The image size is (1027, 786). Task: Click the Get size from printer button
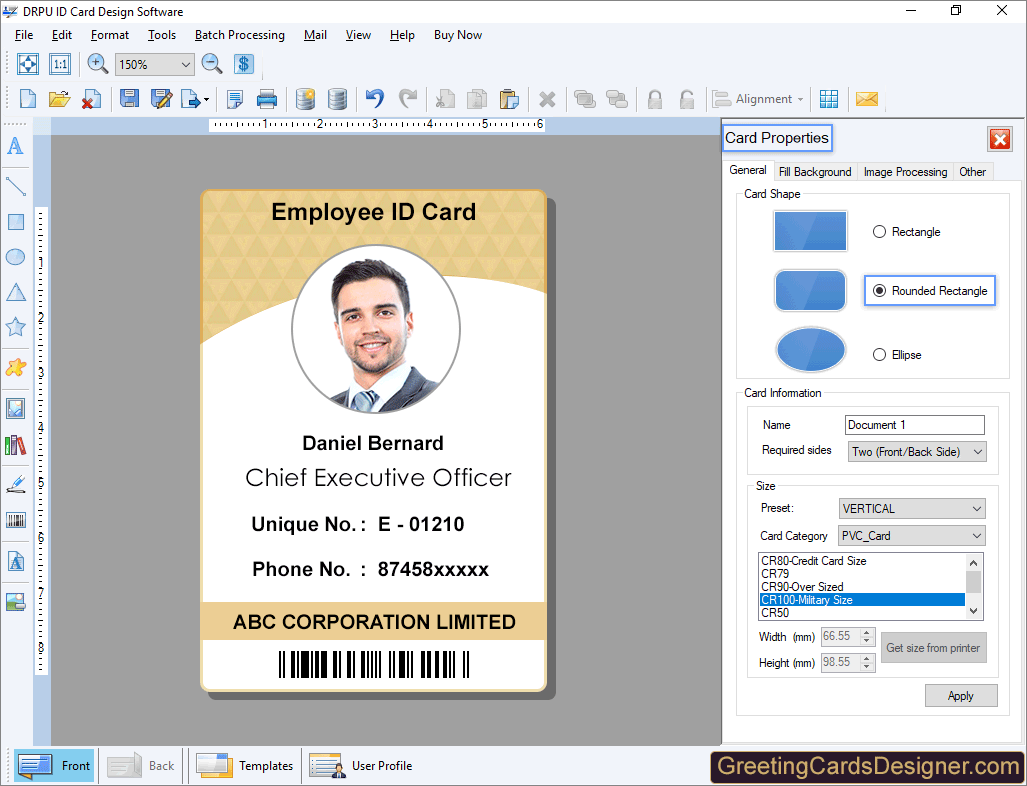pyautogui.click(x=933, y=647)
